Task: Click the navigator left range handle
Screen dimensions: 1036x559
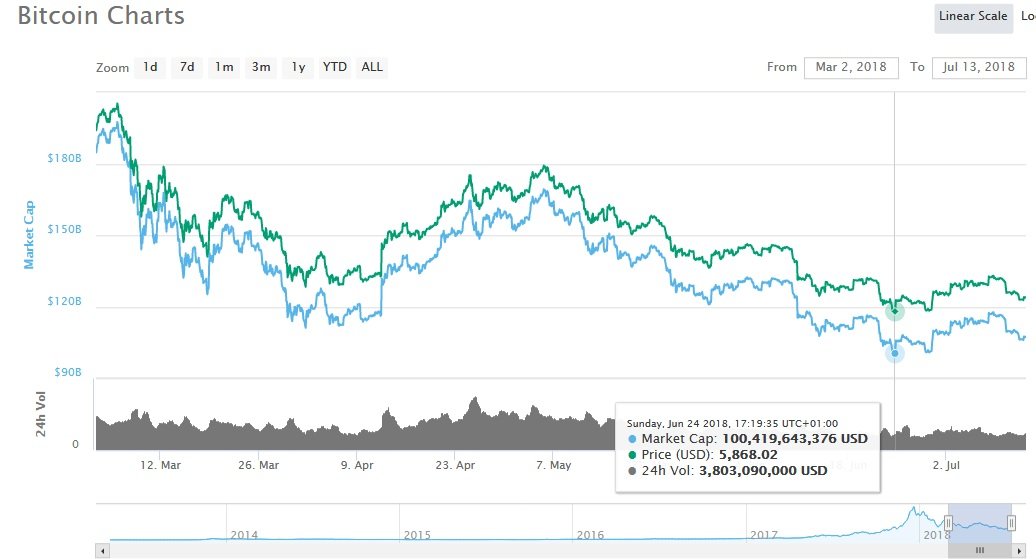Action: tap(948, 523)
